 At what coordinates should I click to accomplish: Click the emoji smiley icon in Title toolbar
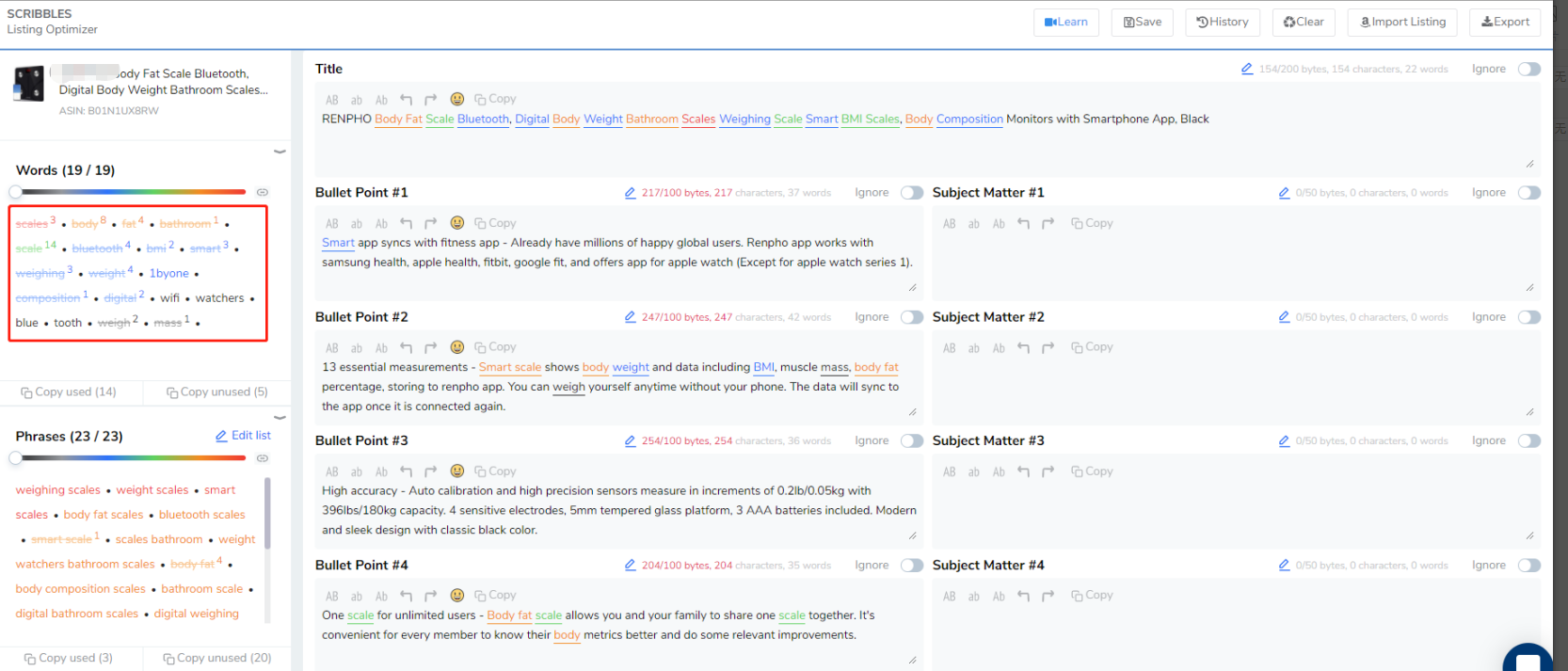pos(456,99)
